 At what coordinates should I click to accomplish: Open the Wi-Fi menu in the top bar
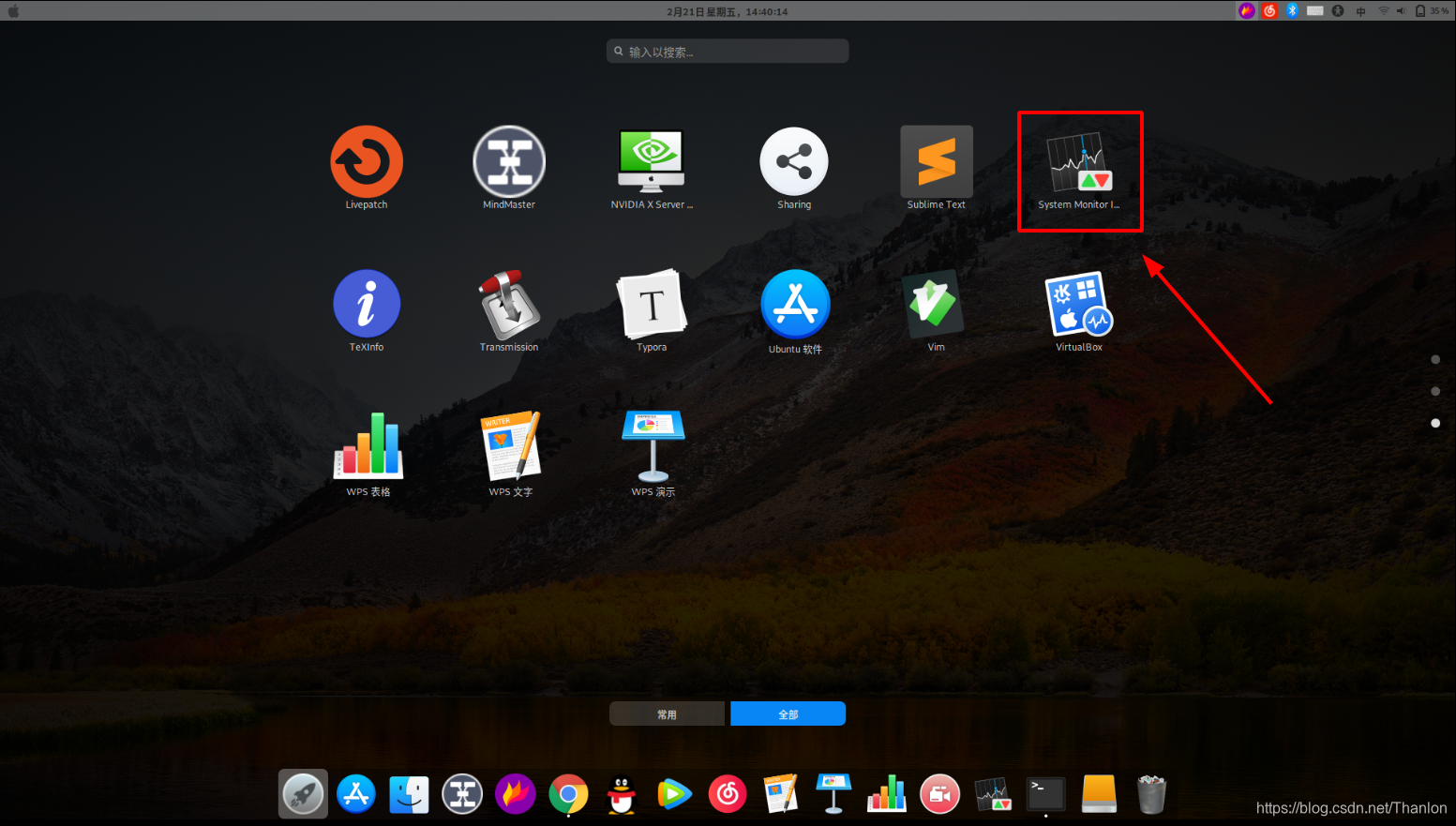[1383, 11]
